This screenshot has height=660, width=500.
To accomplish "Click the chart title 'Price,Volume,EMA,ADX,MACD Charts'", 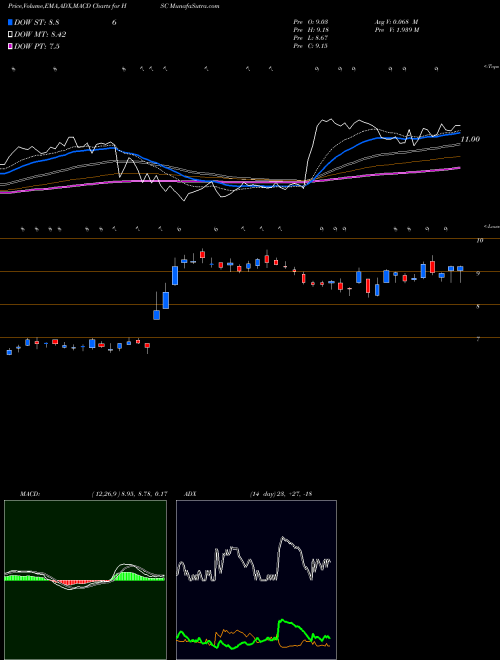I will 58,6.
